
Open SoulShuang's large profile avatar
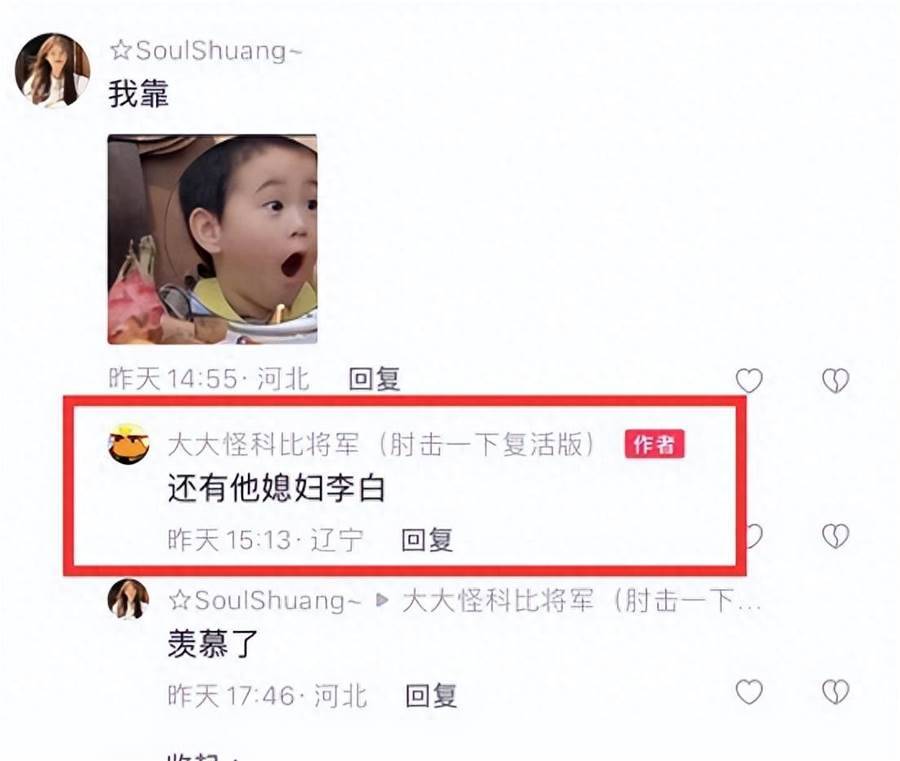[52, 70]
